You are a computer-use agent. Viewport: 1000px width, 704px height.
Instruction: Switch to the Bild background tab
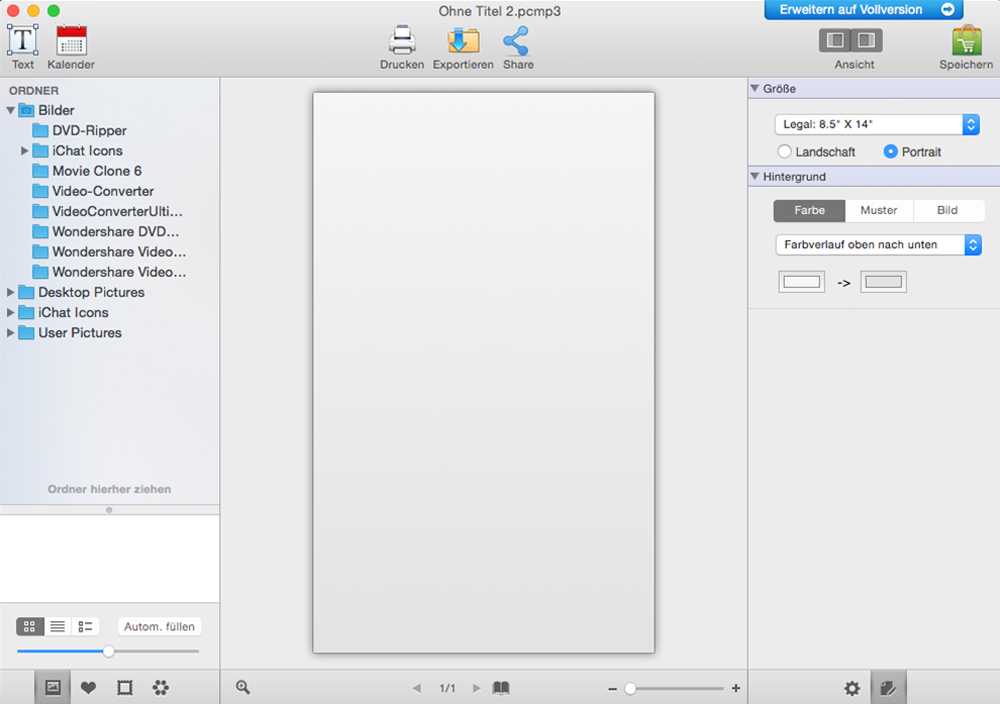947,211
